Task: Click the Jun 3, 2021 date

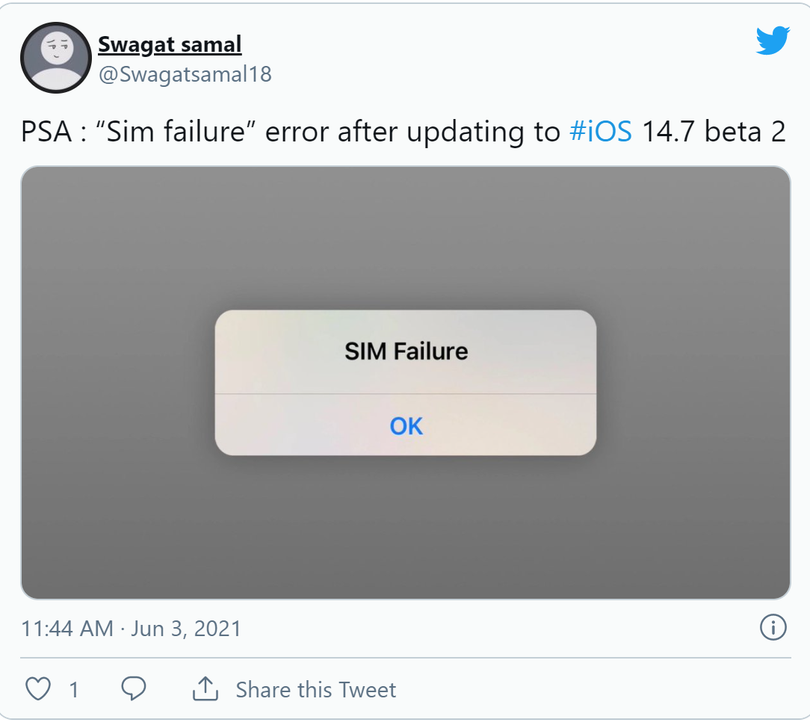Action: tap(186, 628)
